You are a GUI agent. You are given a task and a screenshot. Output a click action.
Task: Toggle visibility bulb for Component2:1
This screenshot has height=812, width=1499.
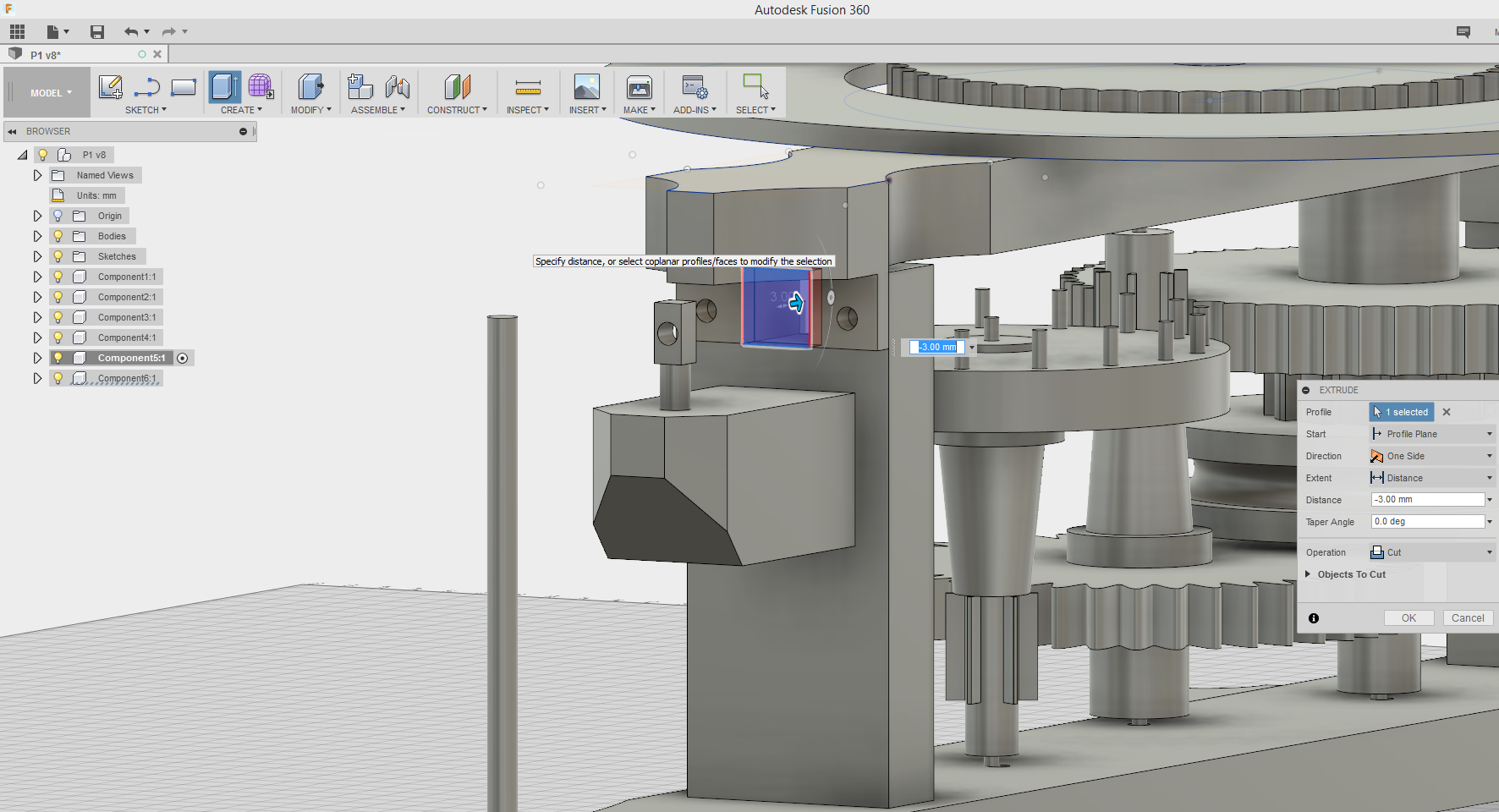[x=58, y=297]
